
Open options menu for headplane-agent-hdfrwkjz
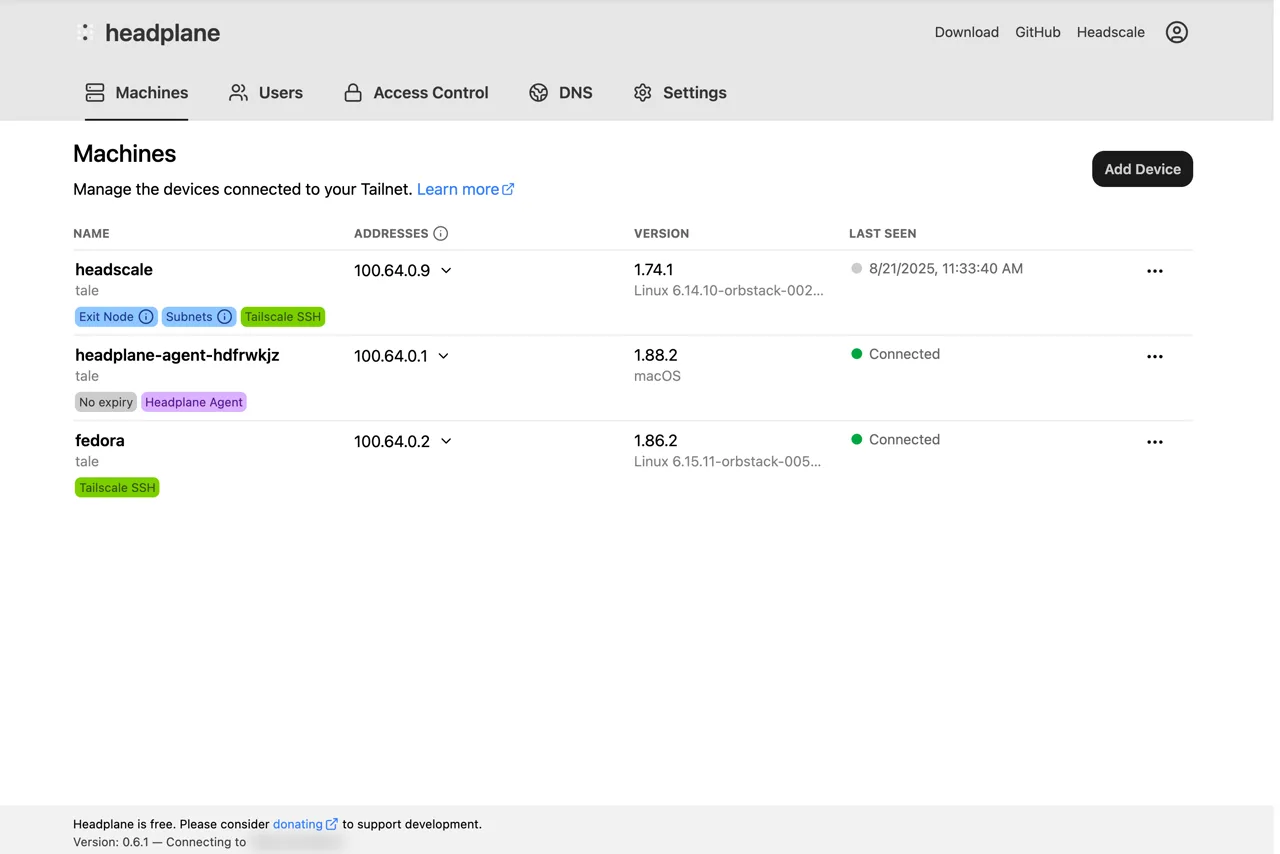coord(1155,357)
